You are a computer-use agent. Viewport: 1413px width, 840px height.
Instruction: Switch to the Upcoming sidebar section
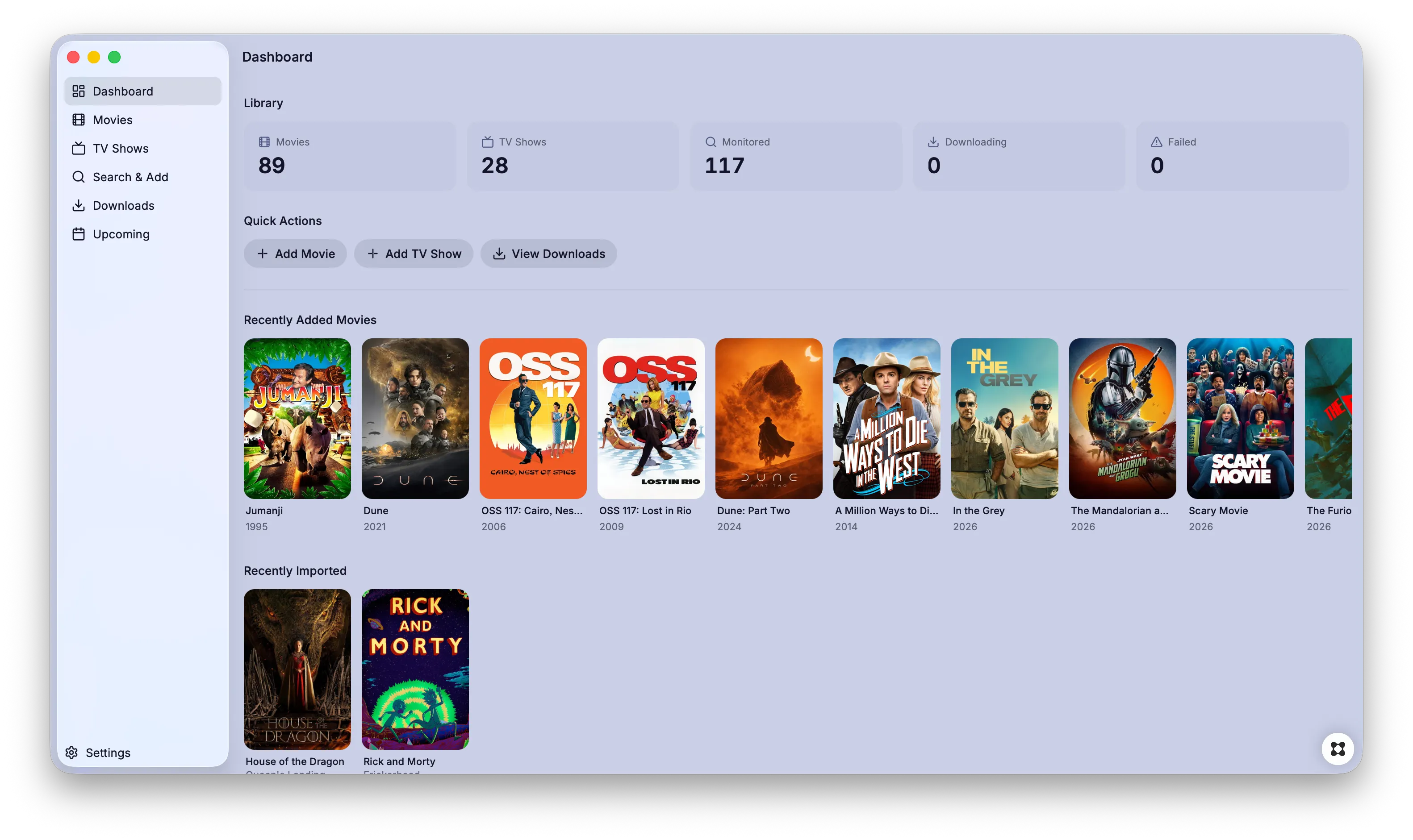tap(142, 234)
